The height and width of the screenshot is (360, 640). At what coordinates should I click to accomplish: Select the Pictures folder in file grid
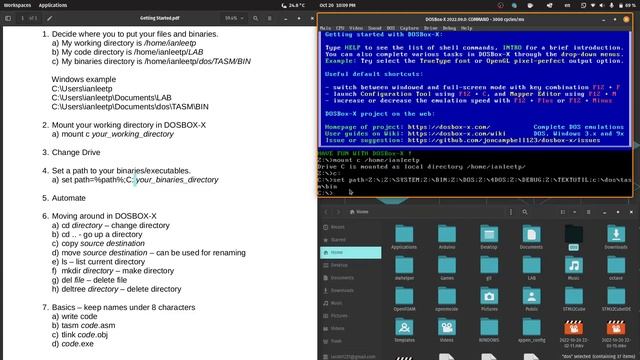(x=489, y=296)
